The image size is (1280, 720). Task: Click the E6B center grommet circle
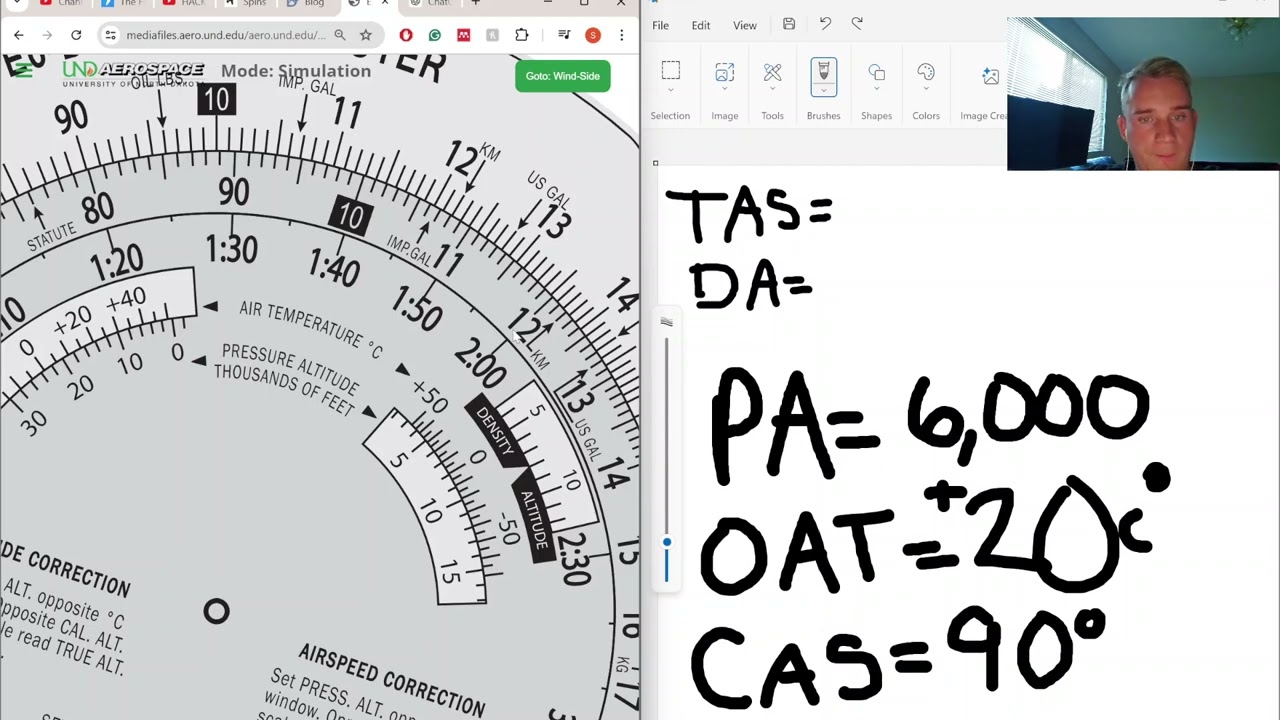(216, 611)
